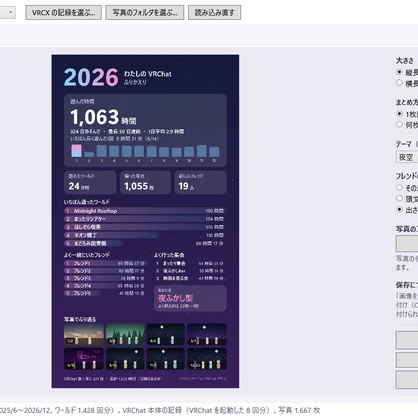
Task: Click the '大きさ' settings label
Action: pyautogui.click(x=405, y=61)
